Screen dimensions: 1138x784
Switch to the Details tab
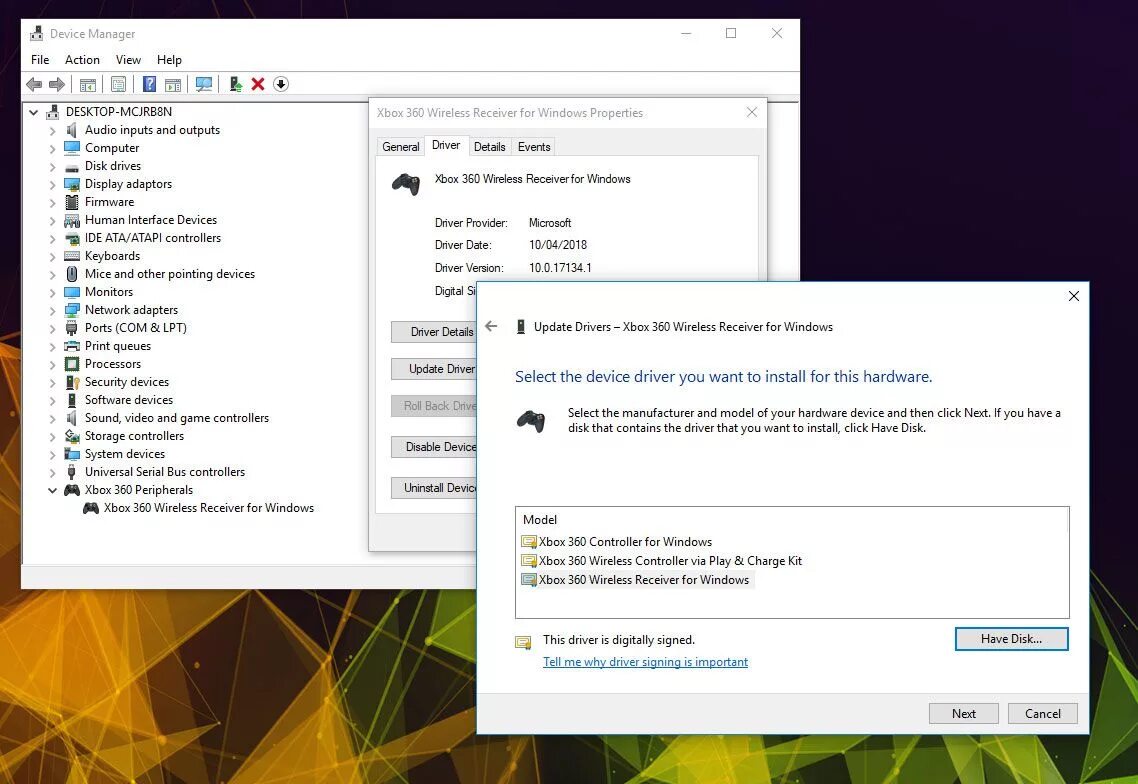pyautogui.click(x=489, y=147)
